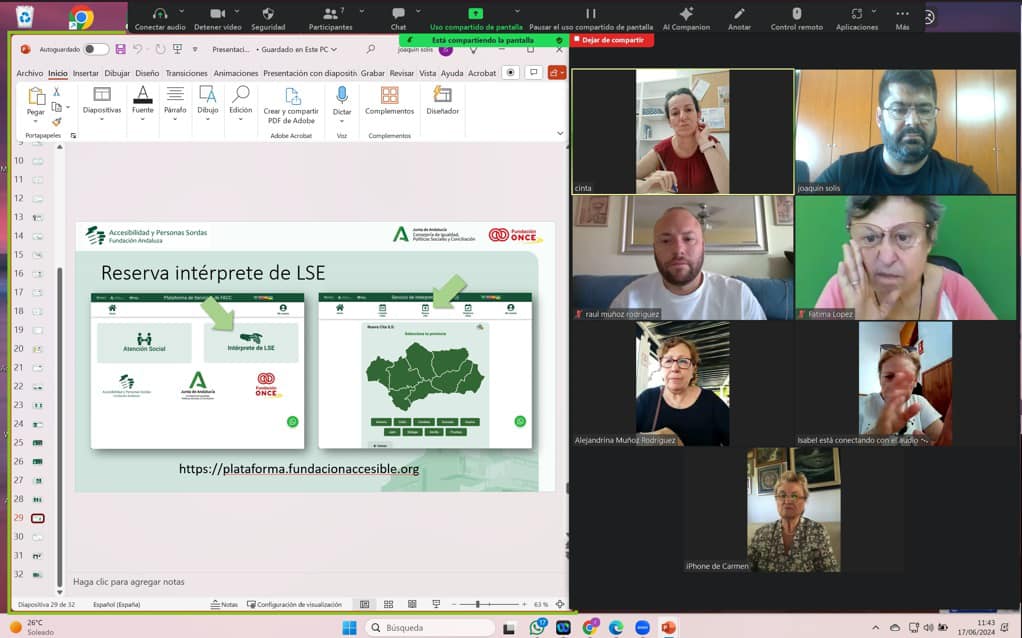The image size is (1022, 638).
Task: Open the Seguridad shield in Zoom toolbar
Action: coord(268,14)
